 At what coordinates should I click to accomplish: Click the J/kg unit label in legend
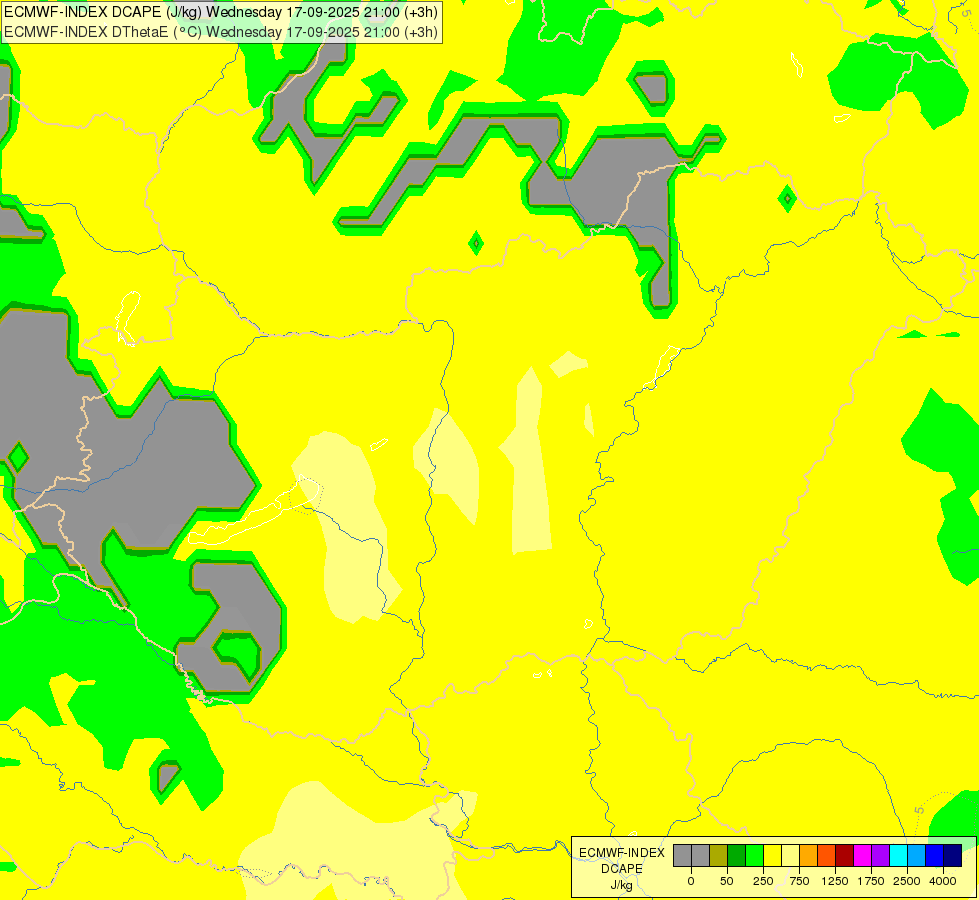click(621, 885)
